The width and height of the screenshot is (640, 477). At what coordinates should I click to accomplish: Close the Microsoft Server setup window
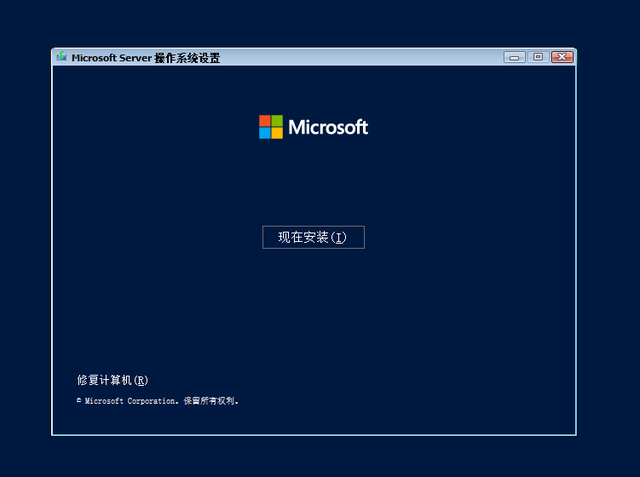pos(562,57)
